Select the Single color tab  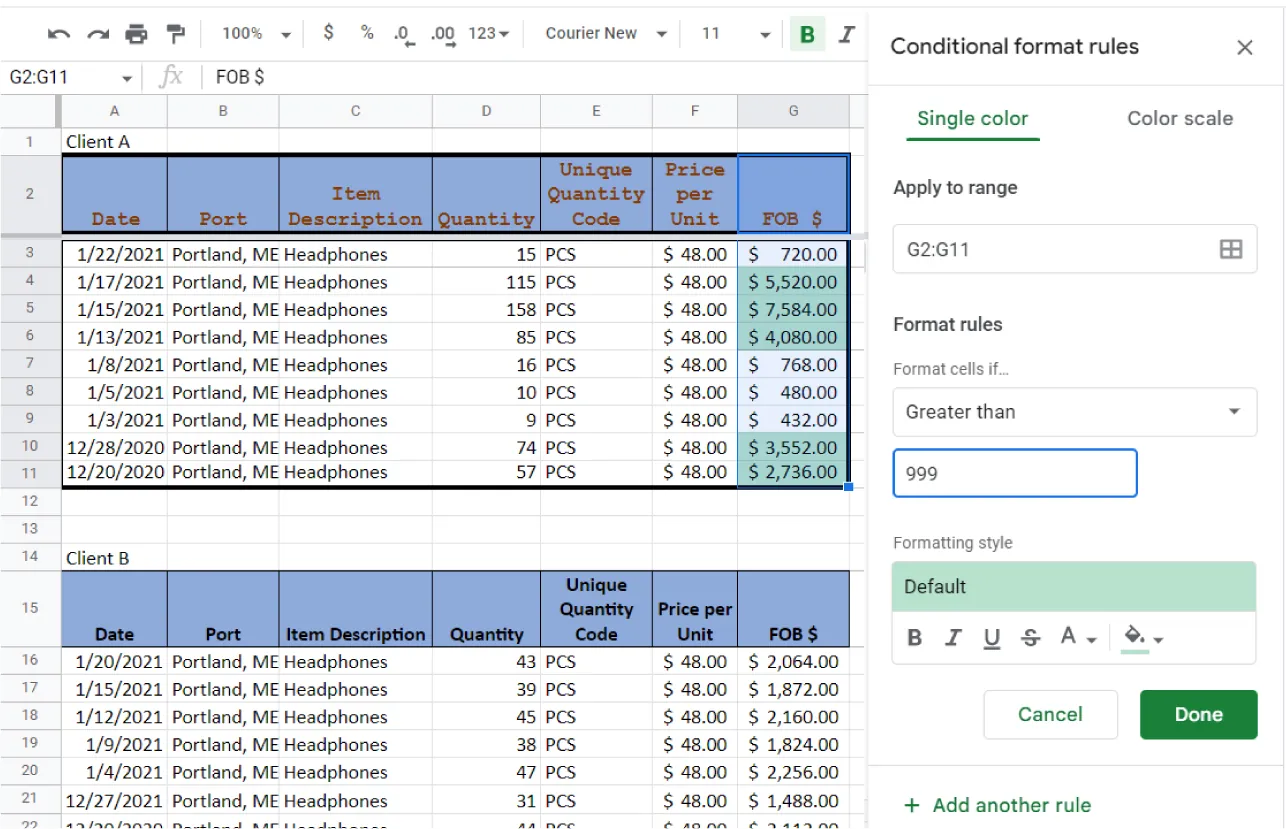pyautogui.click(x=972, y=118)
